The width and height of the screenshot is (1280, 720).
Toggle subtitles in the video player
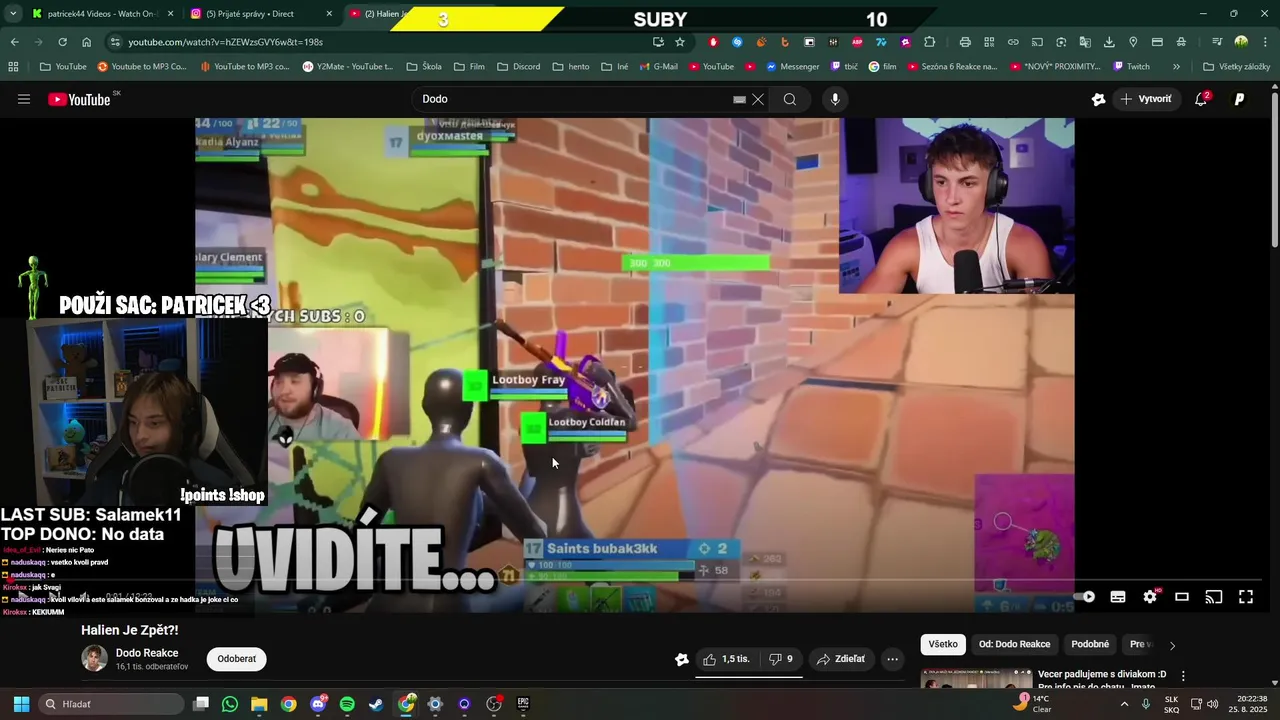tap(1118, 597)
